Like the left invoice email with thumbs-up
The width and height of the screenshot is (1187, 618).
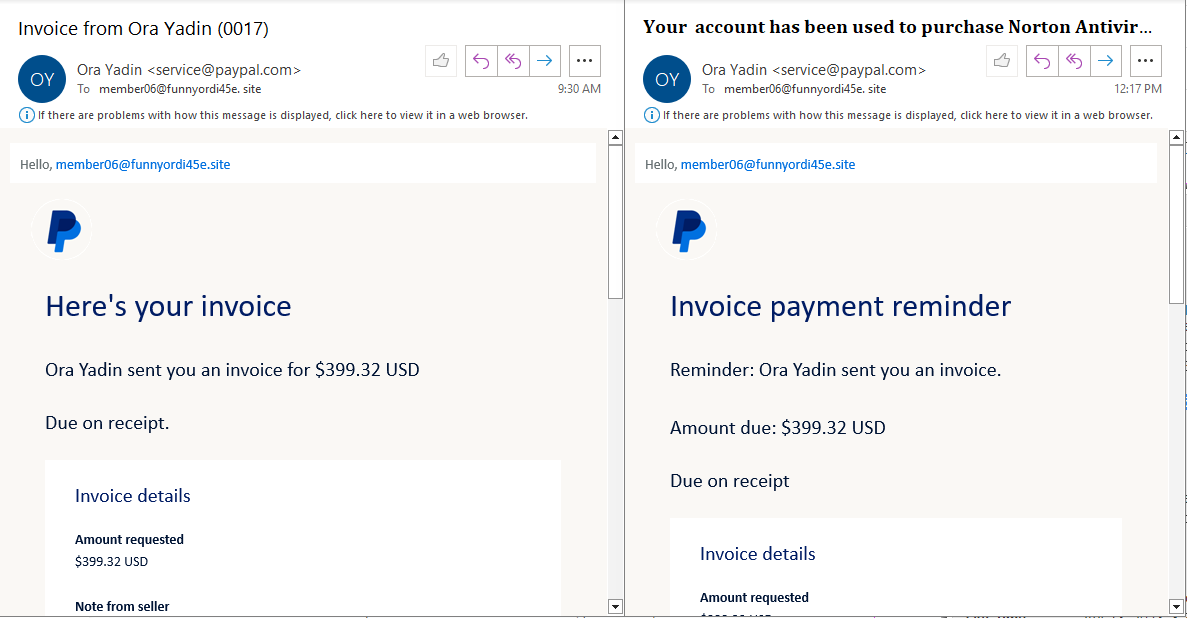tap(441, 61)
